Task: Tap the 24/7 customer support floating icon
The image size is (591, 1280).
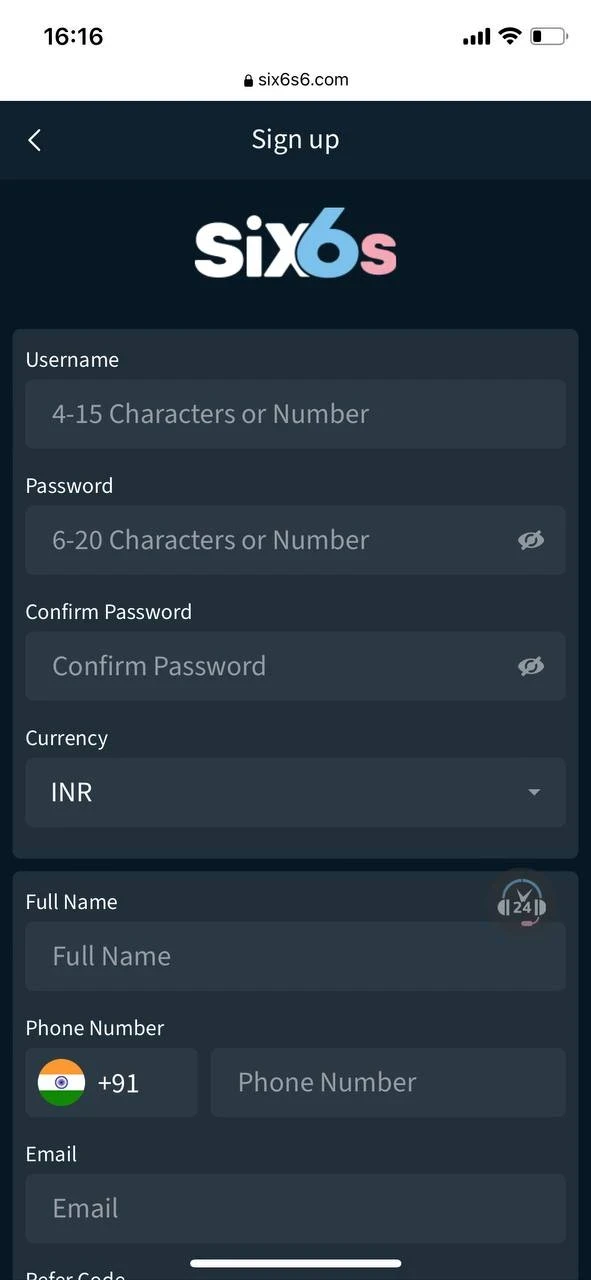Action: point(521,903)
